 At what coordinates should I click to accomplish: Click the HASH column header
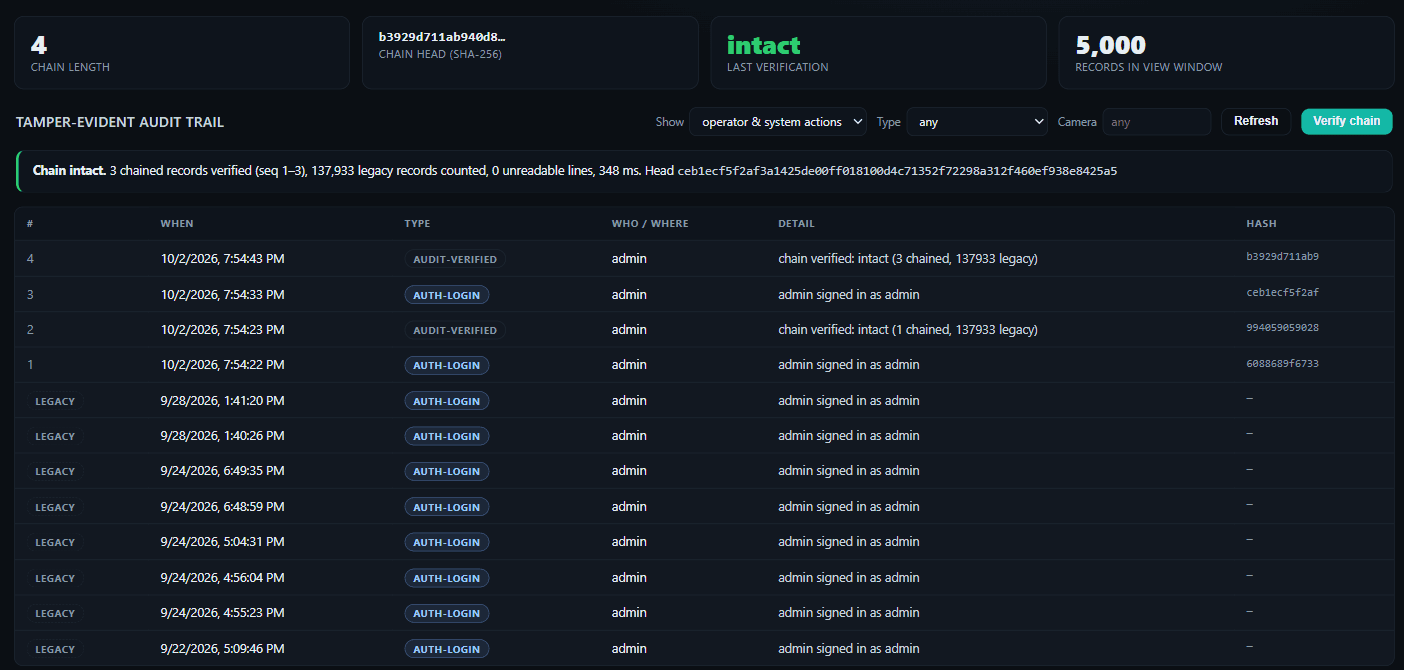(x=1261, y=223)
